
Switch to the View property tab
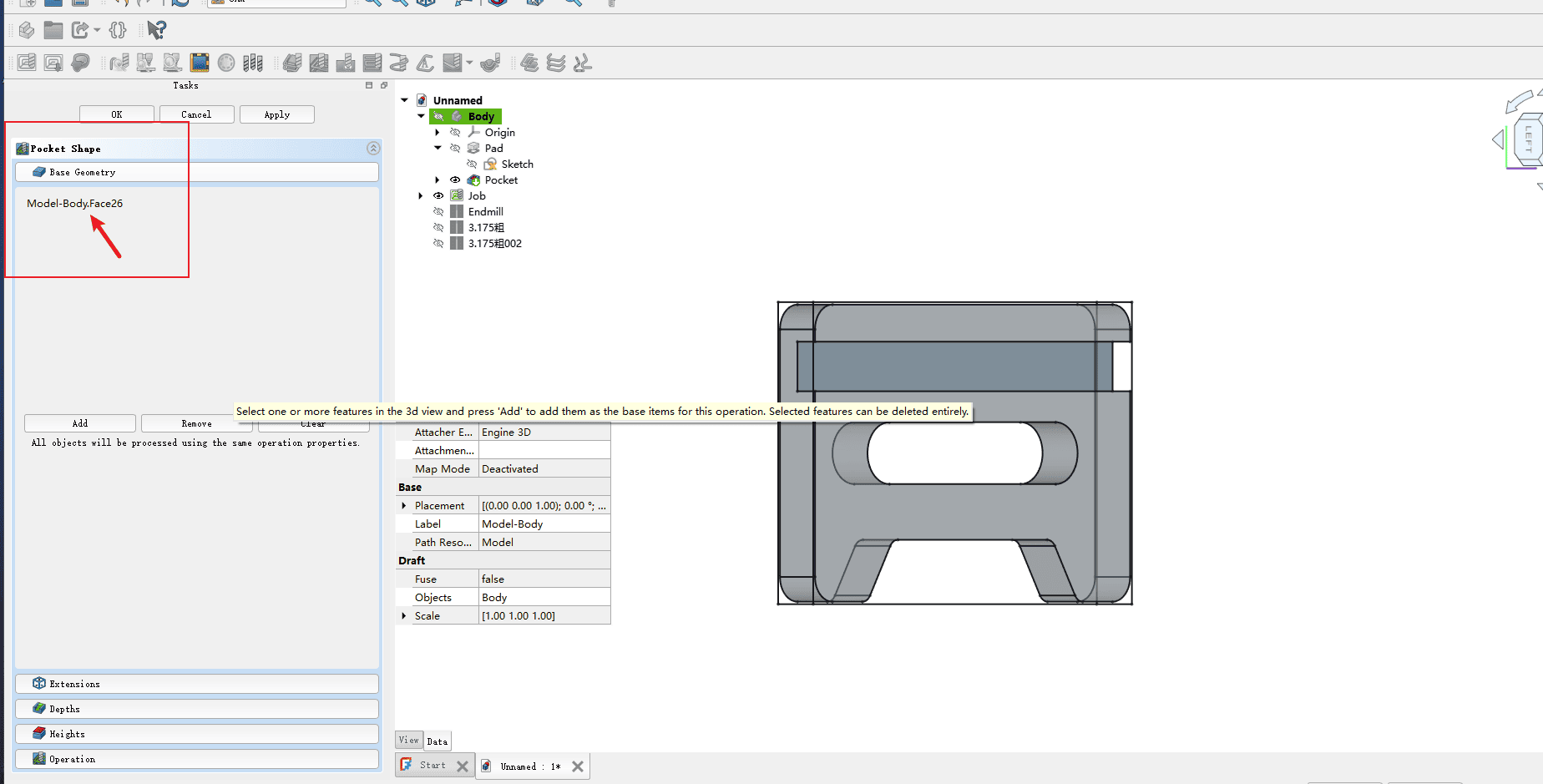(408, 741)
